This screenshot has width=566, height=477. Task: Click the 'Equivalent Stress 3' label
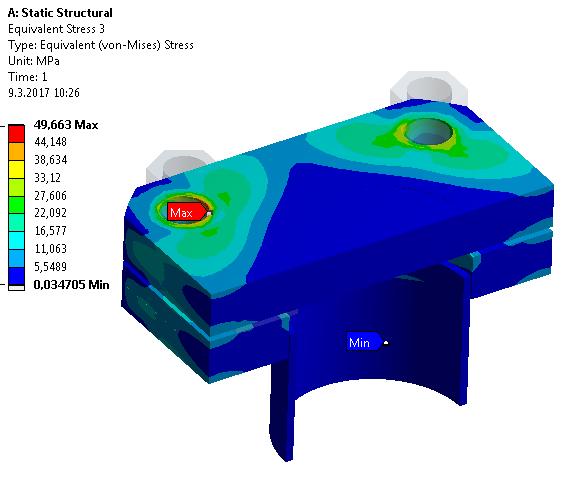point(56,29)
